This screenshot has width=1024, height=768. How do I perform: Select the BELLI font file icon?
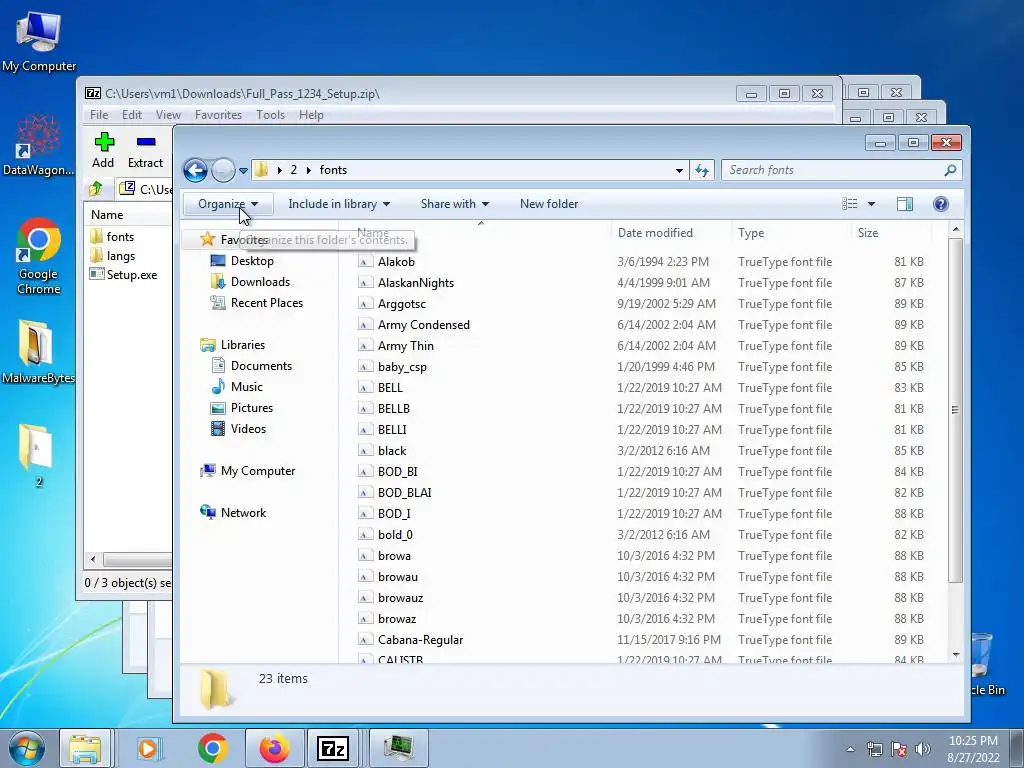(x=365, y=430)
